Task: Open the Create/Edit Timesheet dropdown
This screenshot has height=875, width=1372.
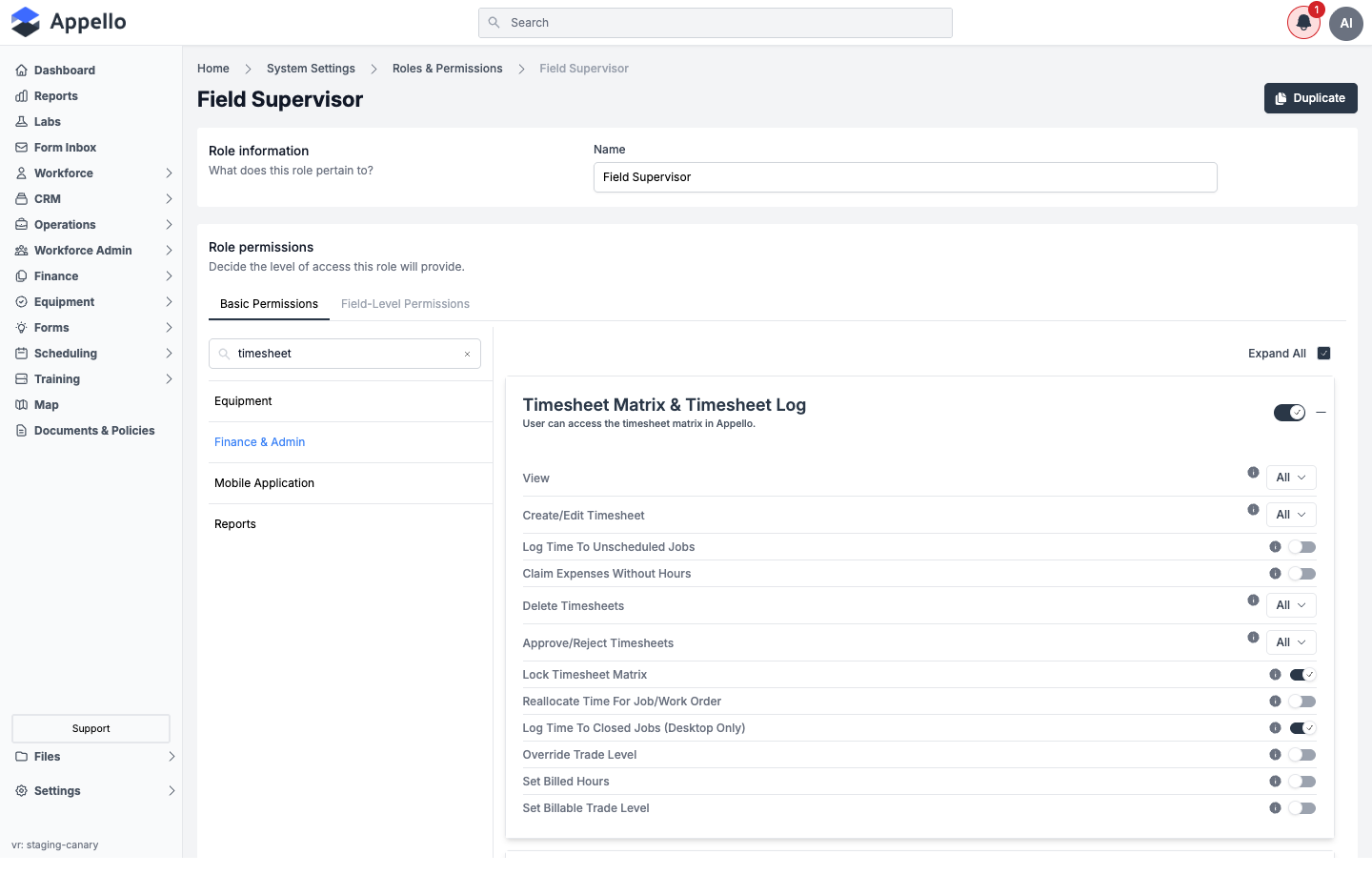Action: [1291, 515]
